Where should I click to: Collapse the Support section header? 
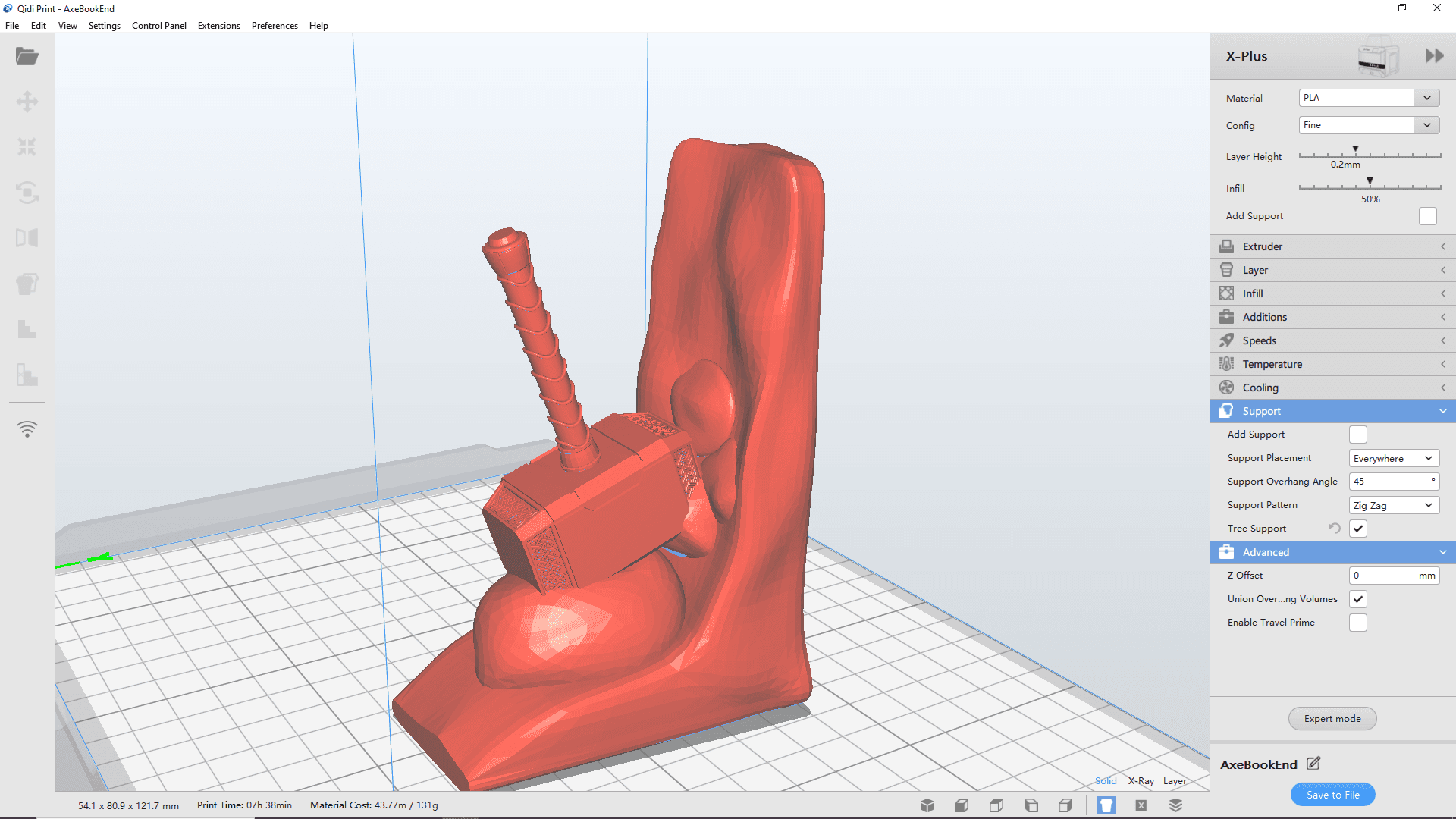coord(1332,411)
